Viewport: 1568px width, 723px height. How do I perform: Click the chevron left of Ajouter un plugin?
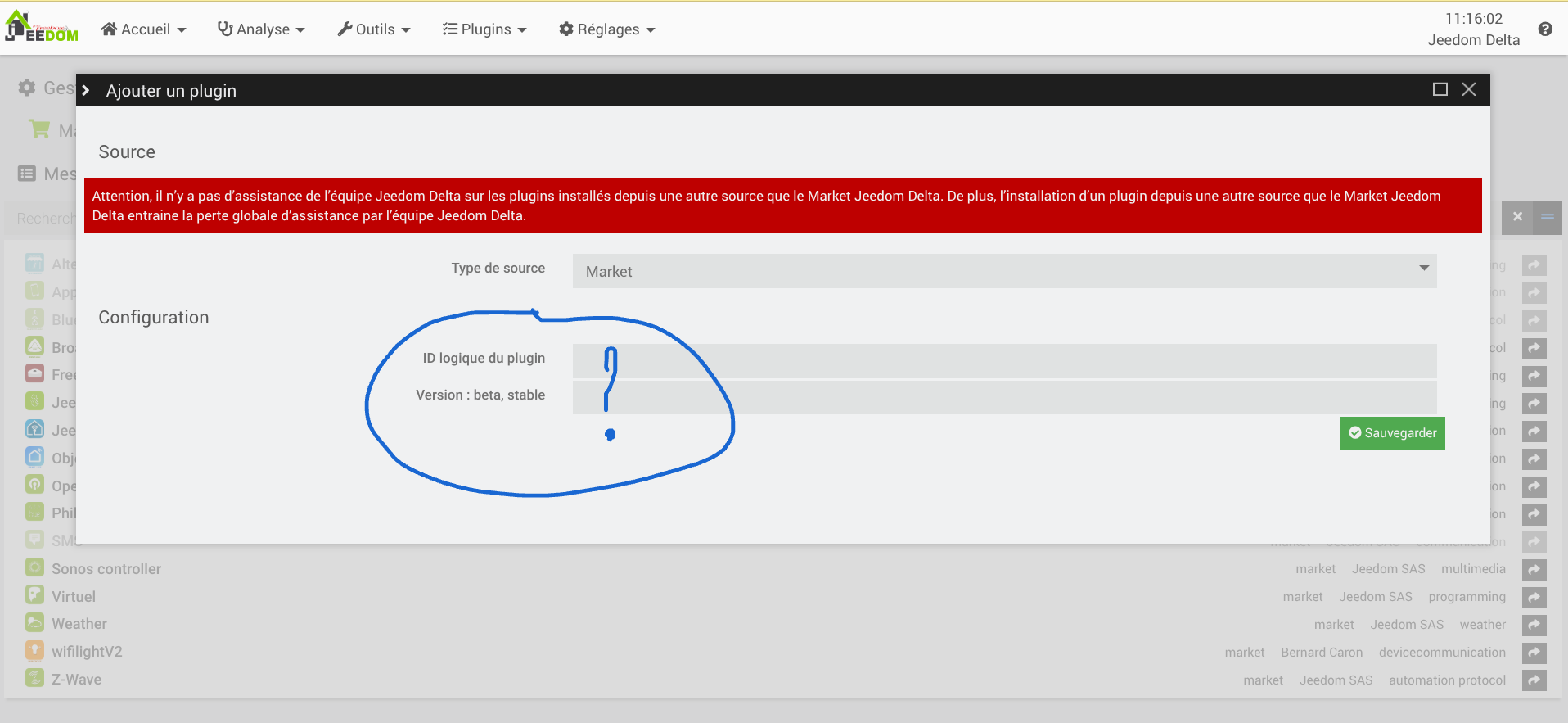(x=86, y=90)
